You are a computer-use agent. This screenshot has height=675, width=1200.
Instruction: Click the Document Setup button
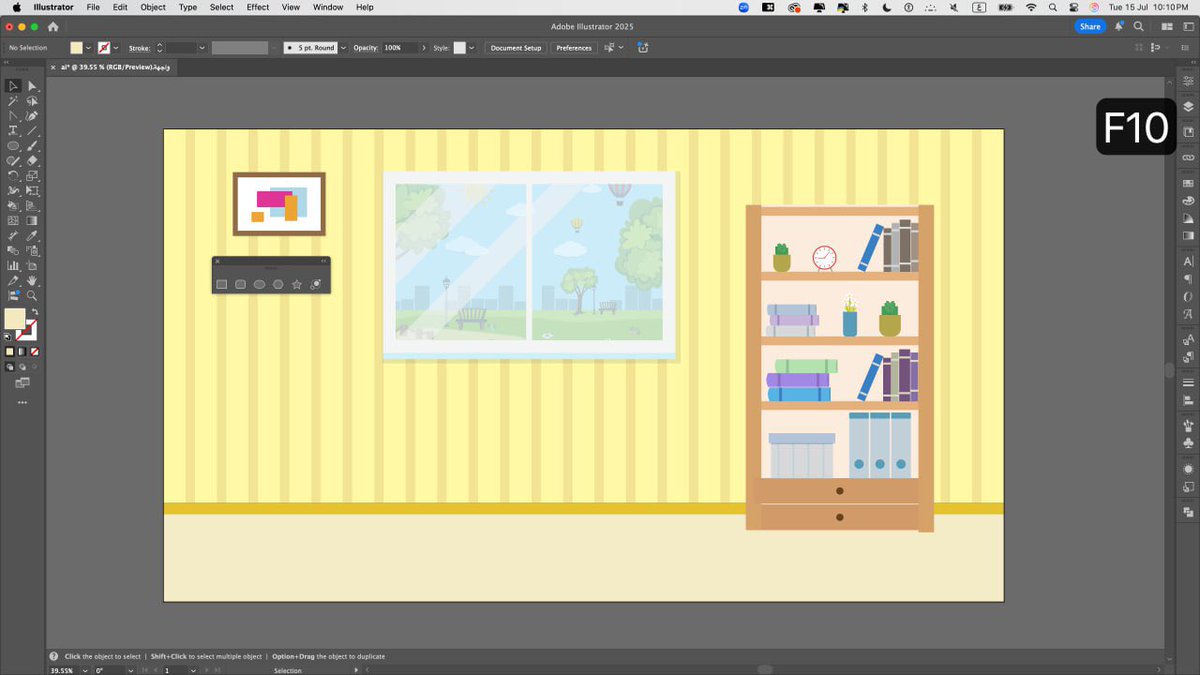(x=516, y=48)
